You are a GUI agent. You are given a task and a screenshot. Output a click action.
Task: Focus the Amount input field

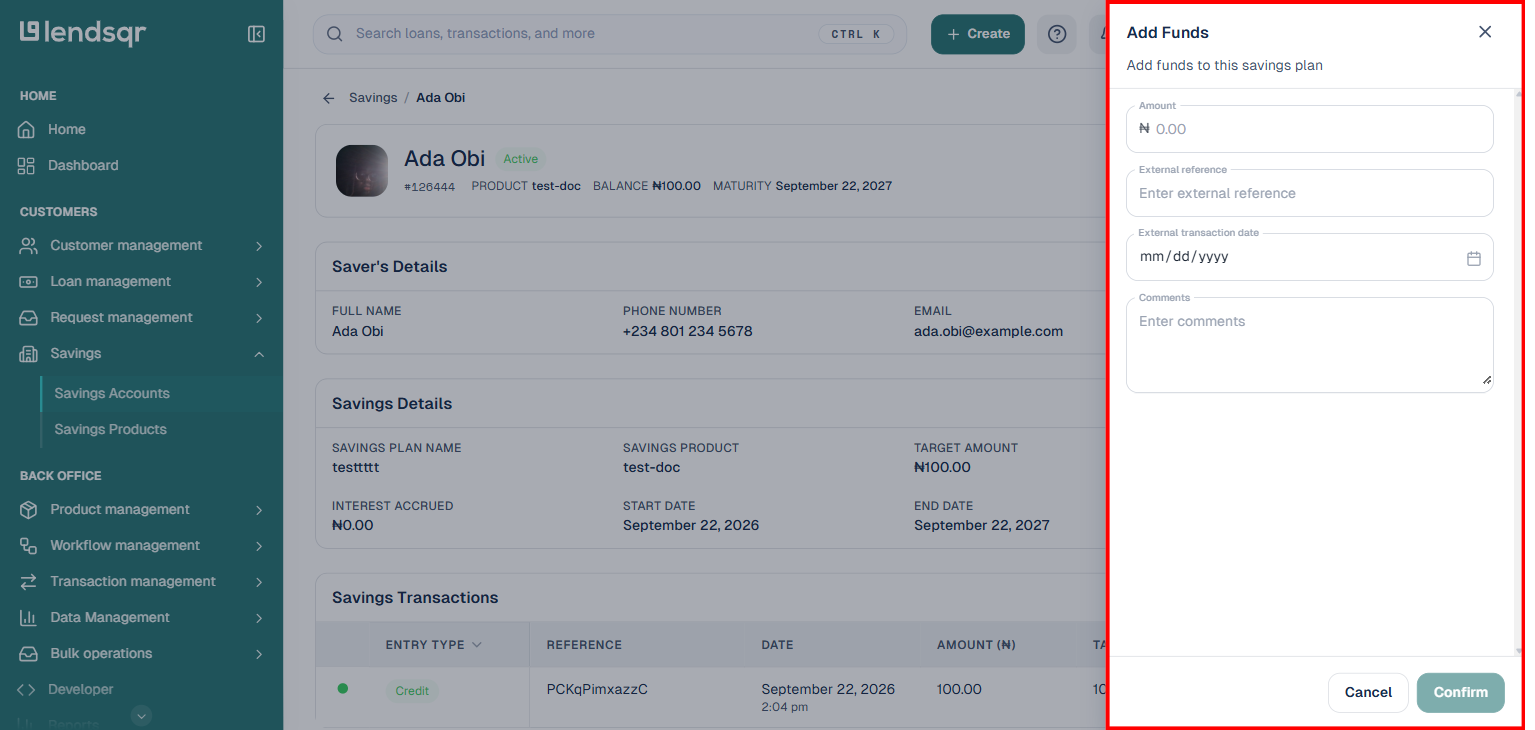tap(1310, 129)
